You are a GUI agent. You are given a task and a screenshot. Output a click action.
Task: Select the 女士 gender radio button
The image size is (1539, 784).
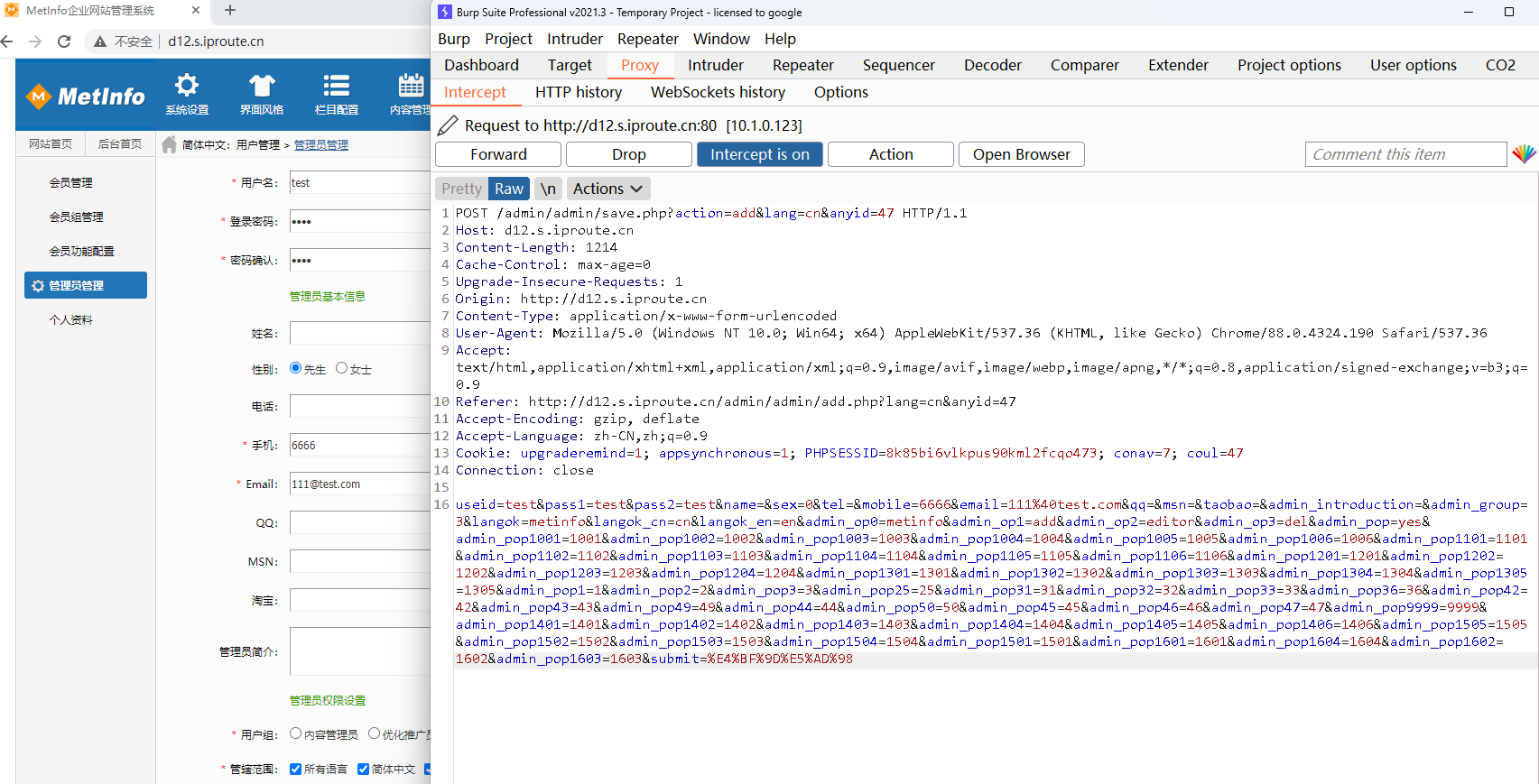tap(341, 368)
